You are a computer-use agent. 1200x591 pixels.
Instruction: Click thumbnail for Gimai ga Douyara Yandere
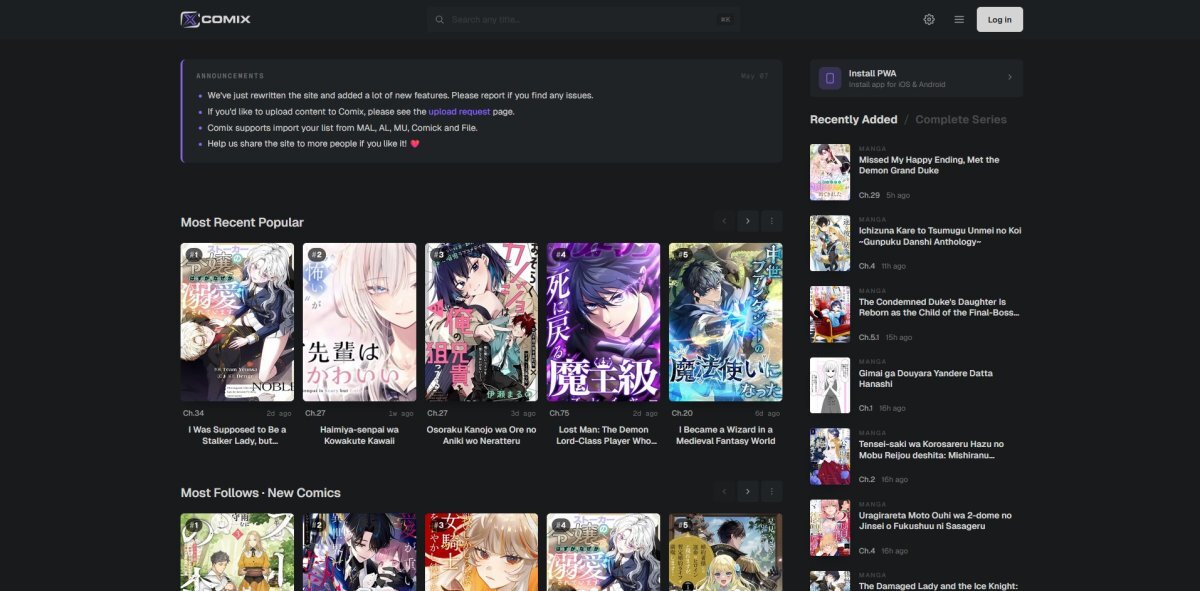(830, 385)
